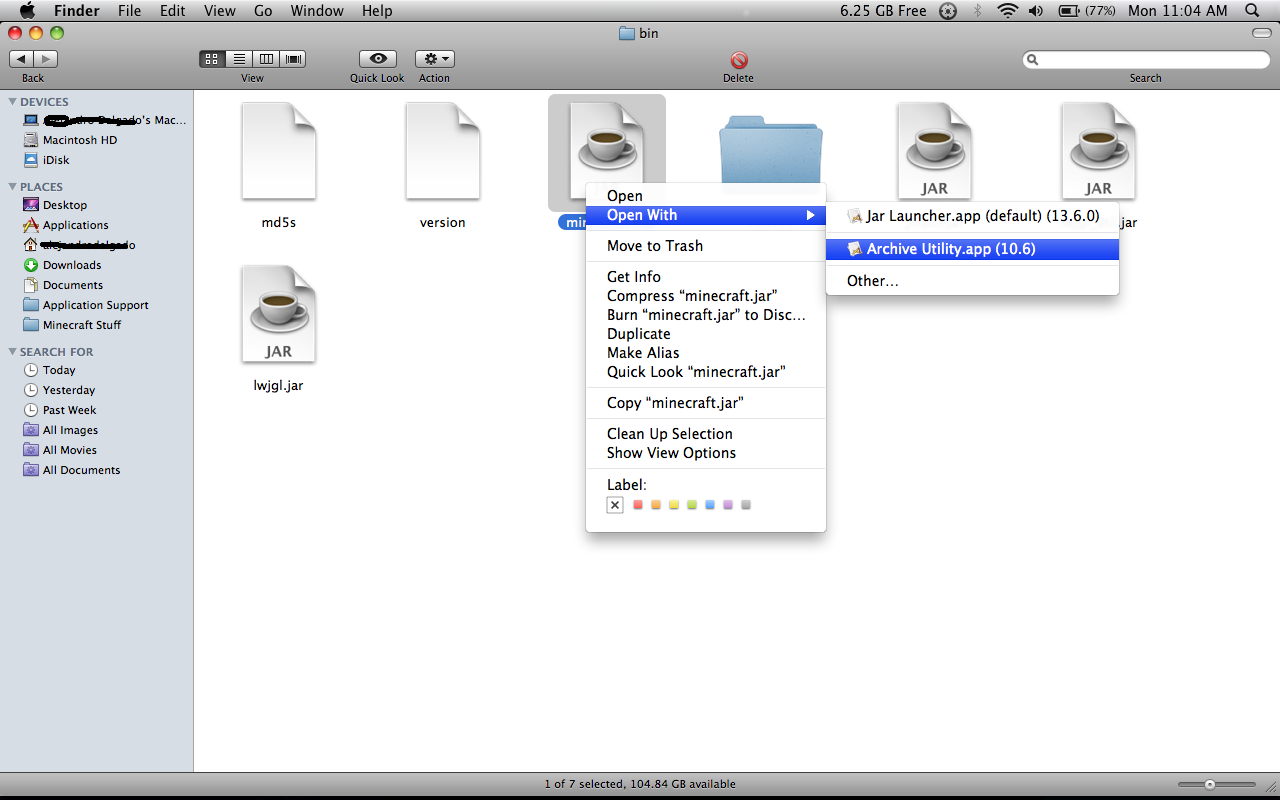
Task: Choose Open in the context menu
Action: (x=706, y=196)
